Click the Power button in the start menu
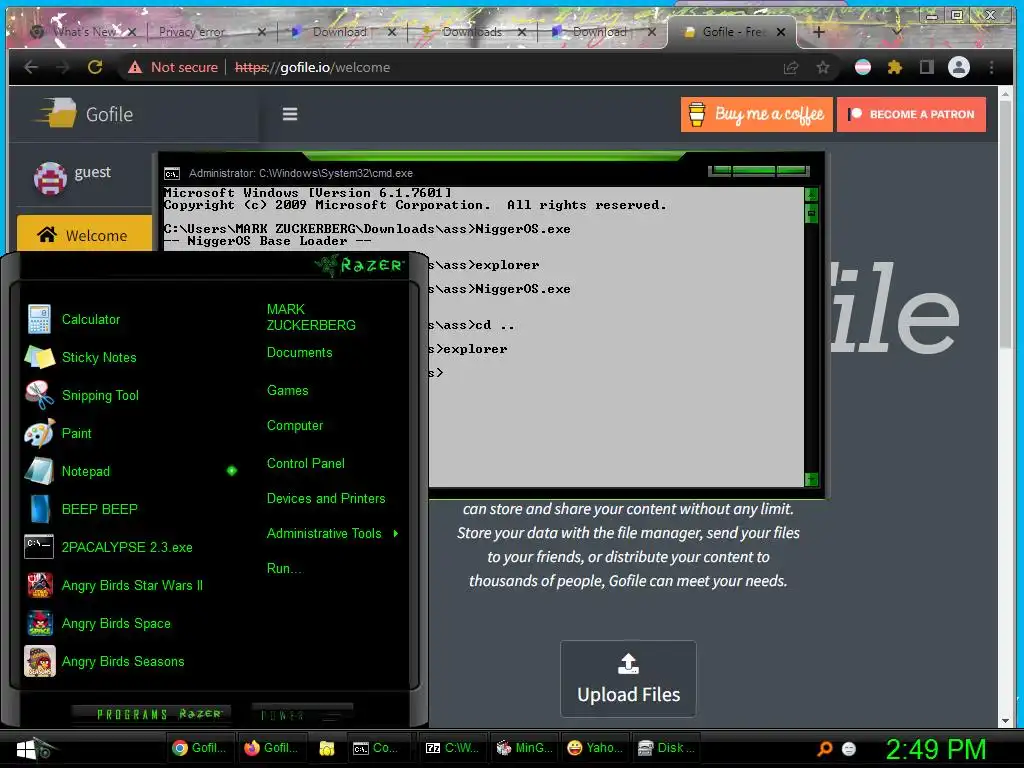This screenshot has width=1024, height=768. click(x=302, y=714)
